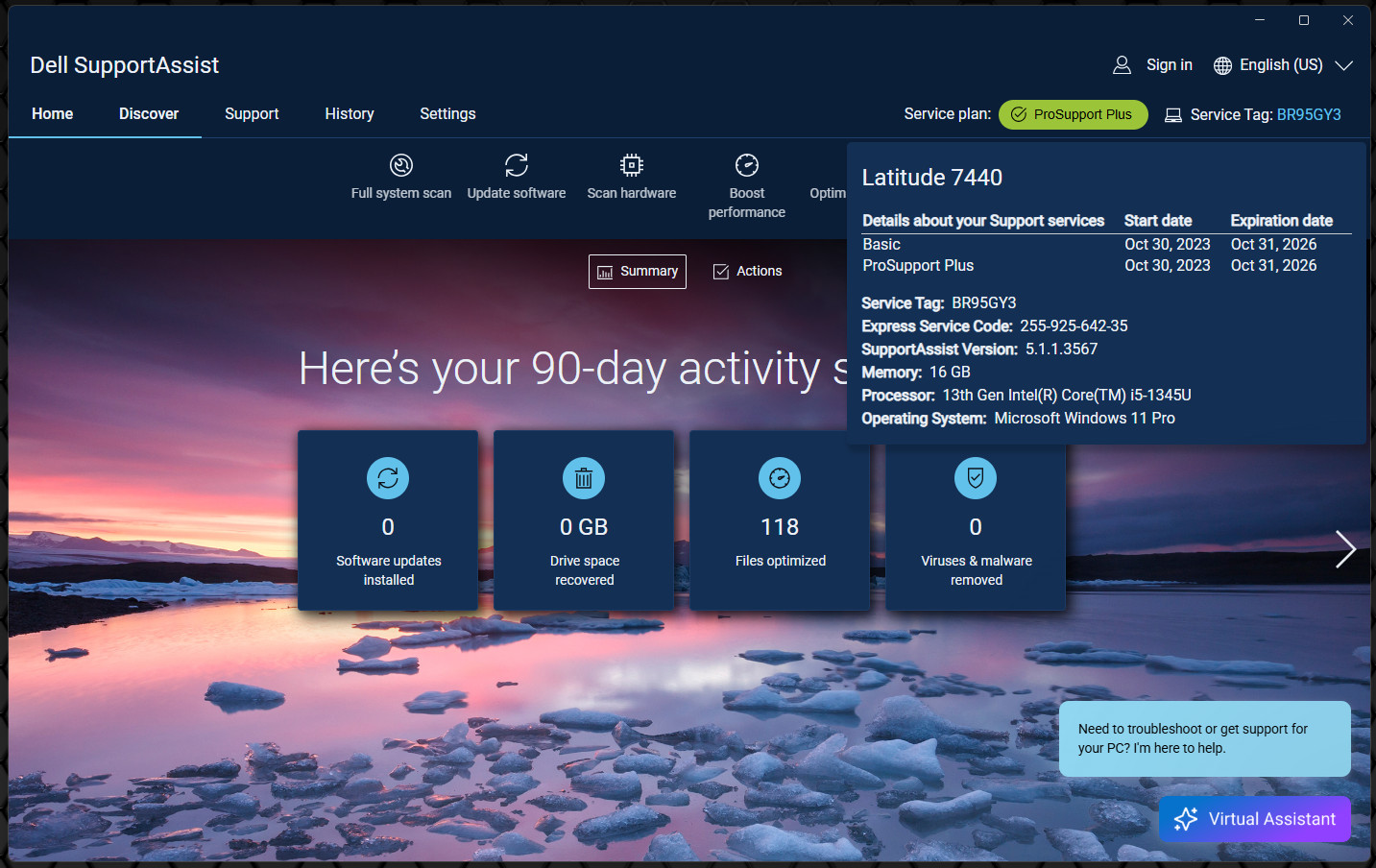Click the Summary chart icon
The height and width of the screenshot is (868, 1376).
[605, 273]
